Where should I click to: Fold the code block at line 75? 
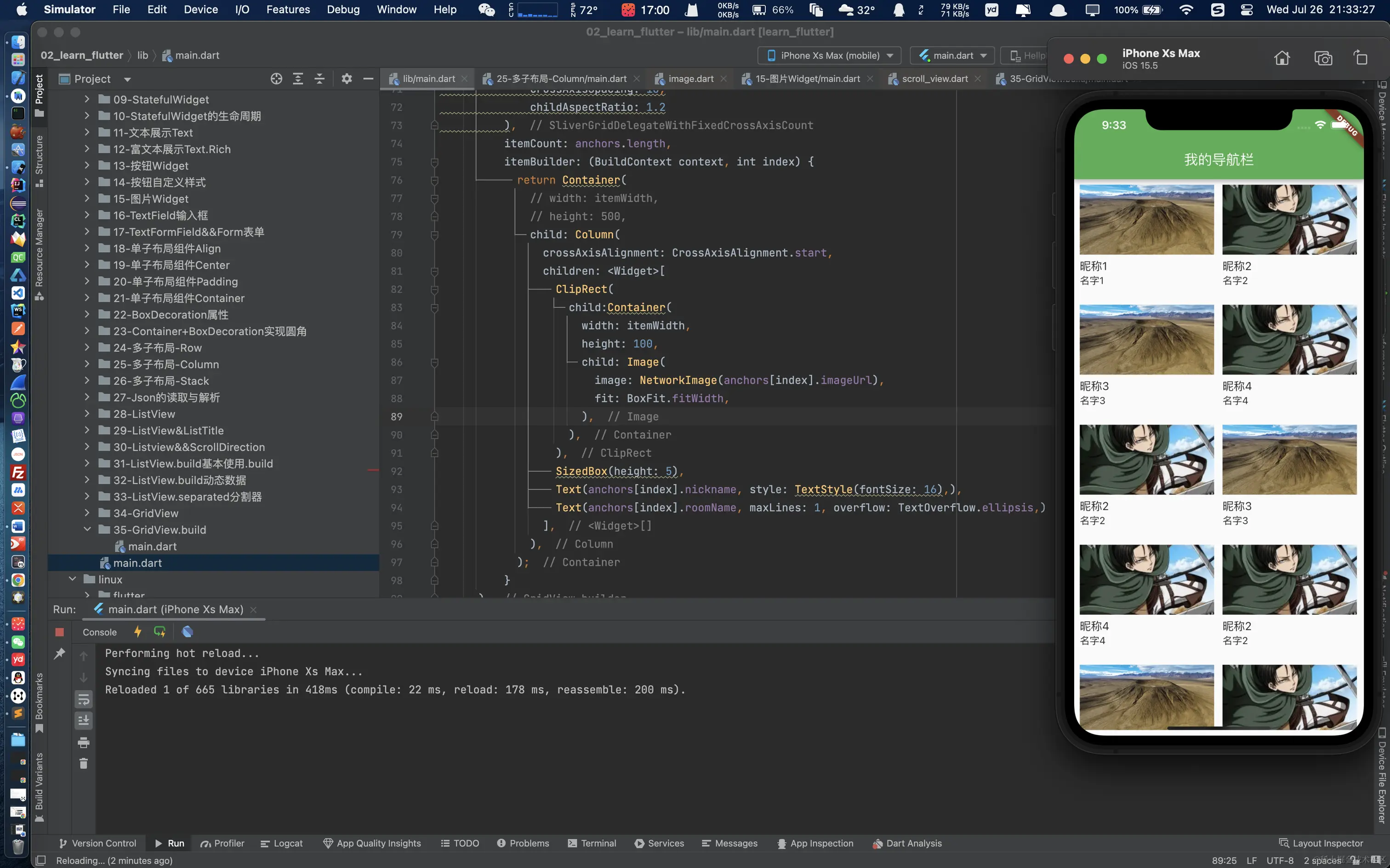(x=435, y=162)
